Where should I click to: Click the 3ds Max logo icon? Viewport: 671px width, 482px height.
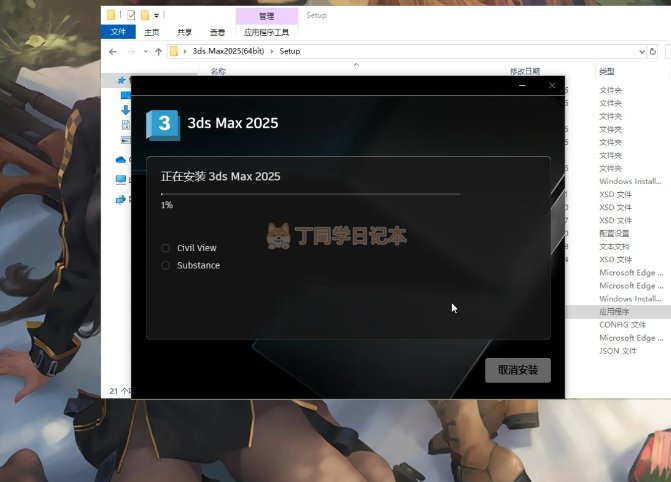point(163,125)
